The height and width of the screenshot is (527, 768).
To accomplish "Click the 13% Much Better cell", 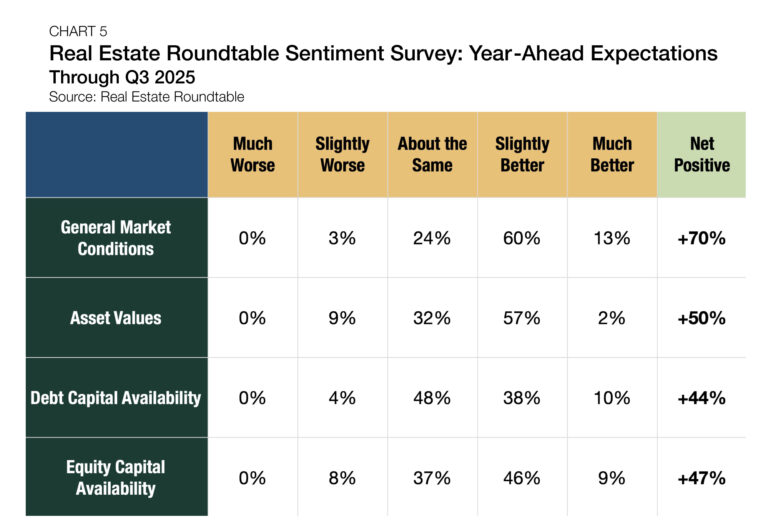I will click(x=612, y=238).
